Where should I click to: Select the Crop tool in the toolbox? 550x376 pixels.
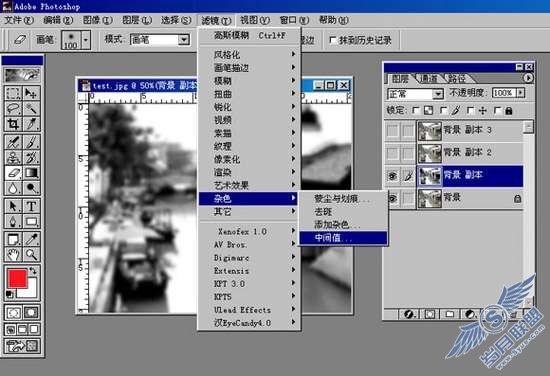click(13, 124)
